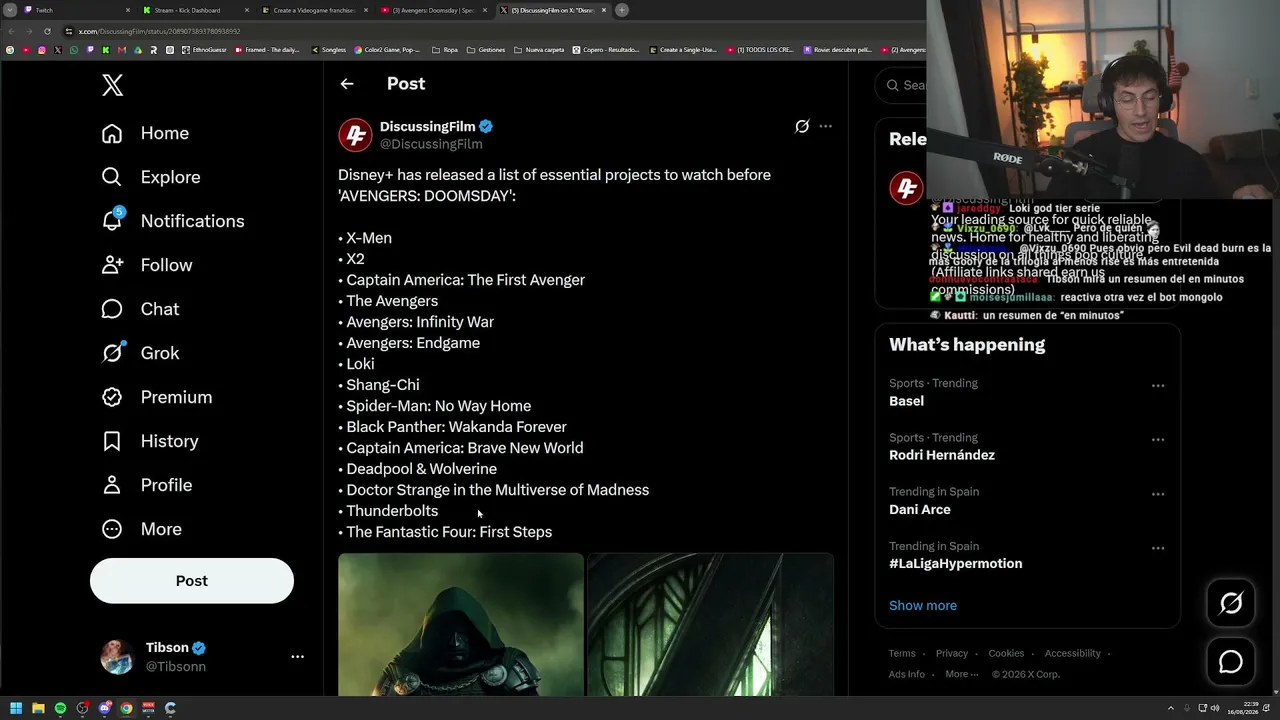This screenshot has height=720, width=1280.
Task: Open Discord from the taskbar
Action: 104,708
